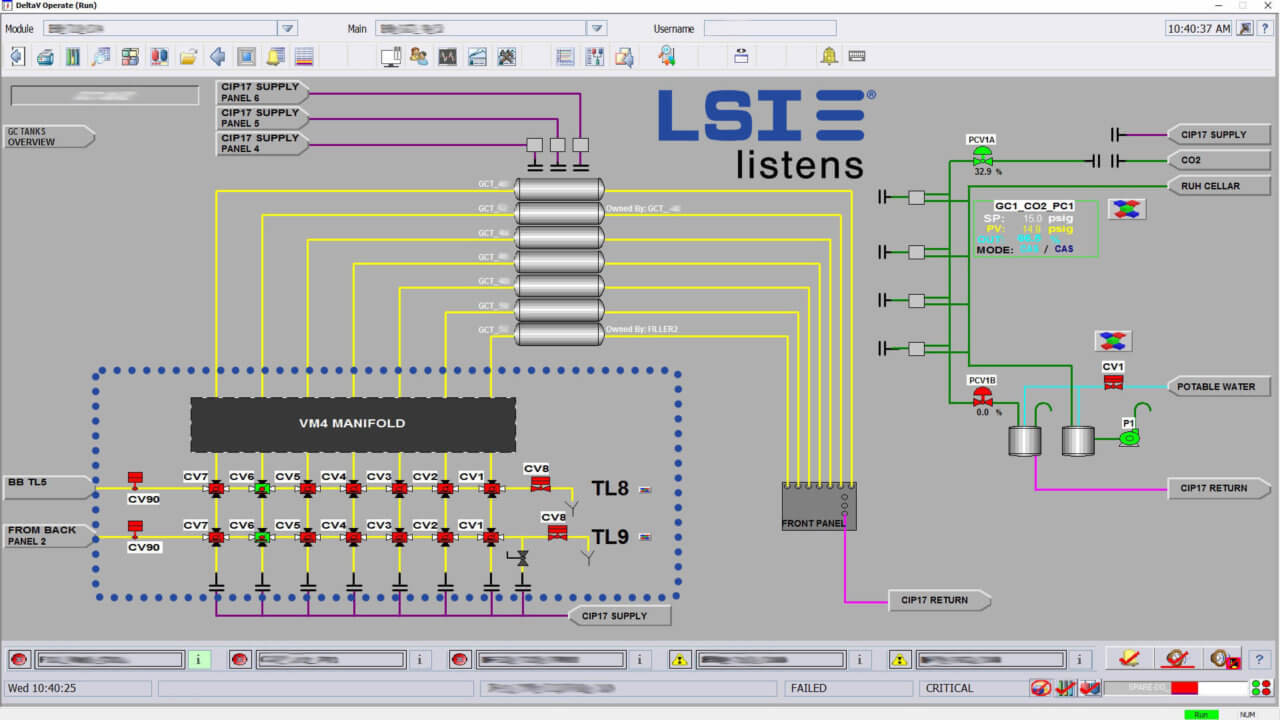Expand the Main dropdown arrow
1280x720 pixels.
click(x=597, y=28)
